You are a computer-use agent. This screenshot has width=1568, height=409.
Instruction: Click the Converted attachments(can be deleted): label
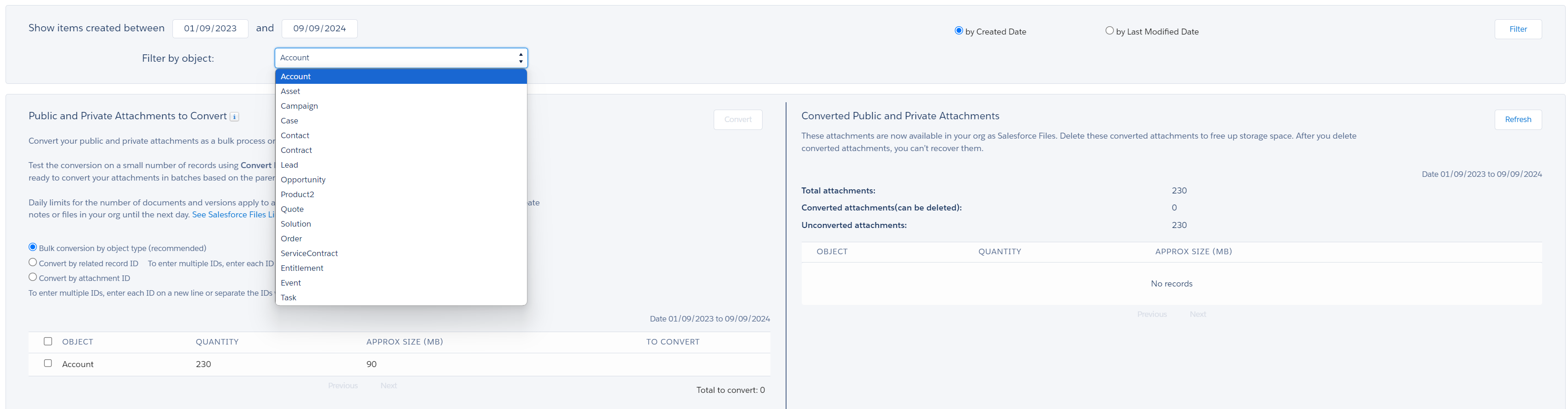[882, 208]
